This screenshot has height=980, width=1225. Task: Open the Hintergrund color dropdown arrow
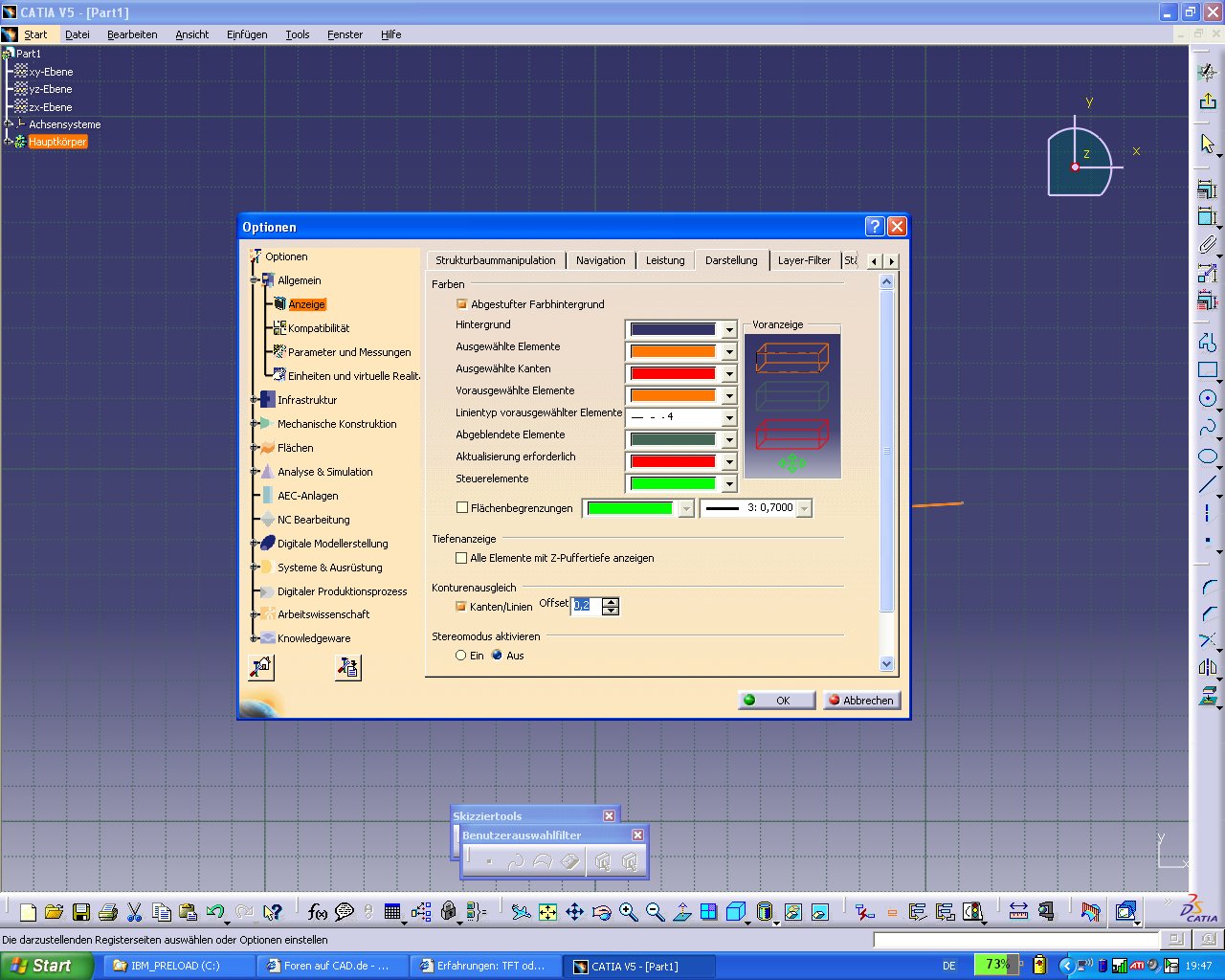[729, 329]
